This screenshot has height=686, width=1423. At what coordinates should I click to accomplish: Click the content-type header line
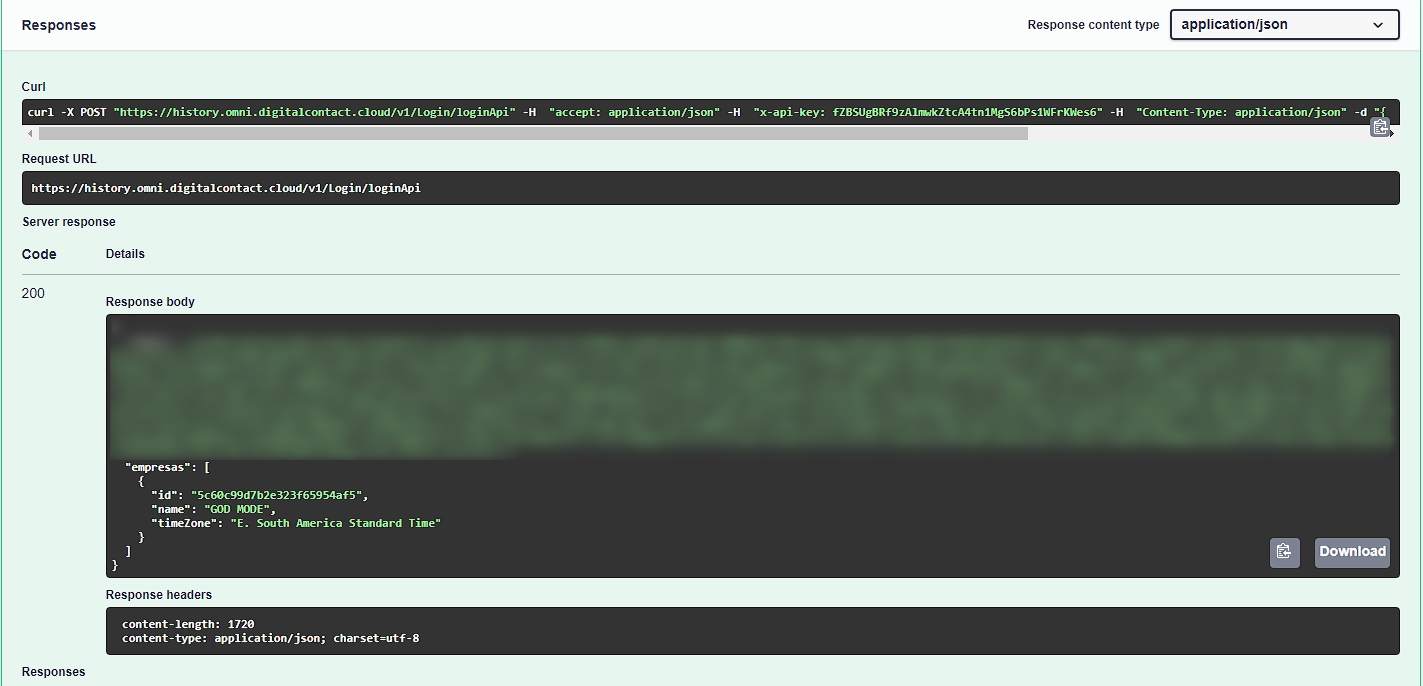[270, 638]
